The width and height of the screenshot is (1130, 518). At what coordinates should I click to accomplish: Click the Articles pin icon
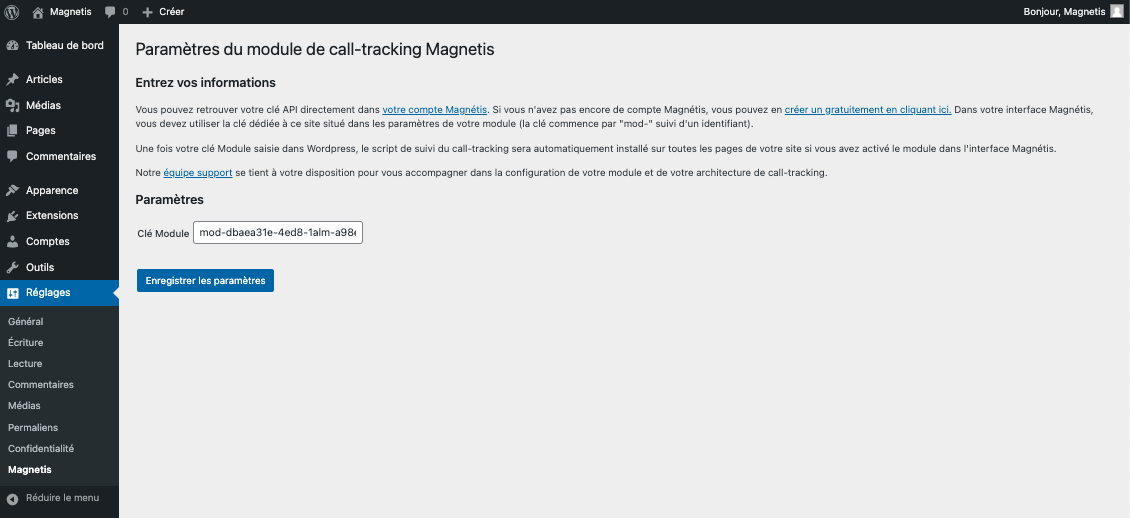pyautogui.click(x=12, y=79)
